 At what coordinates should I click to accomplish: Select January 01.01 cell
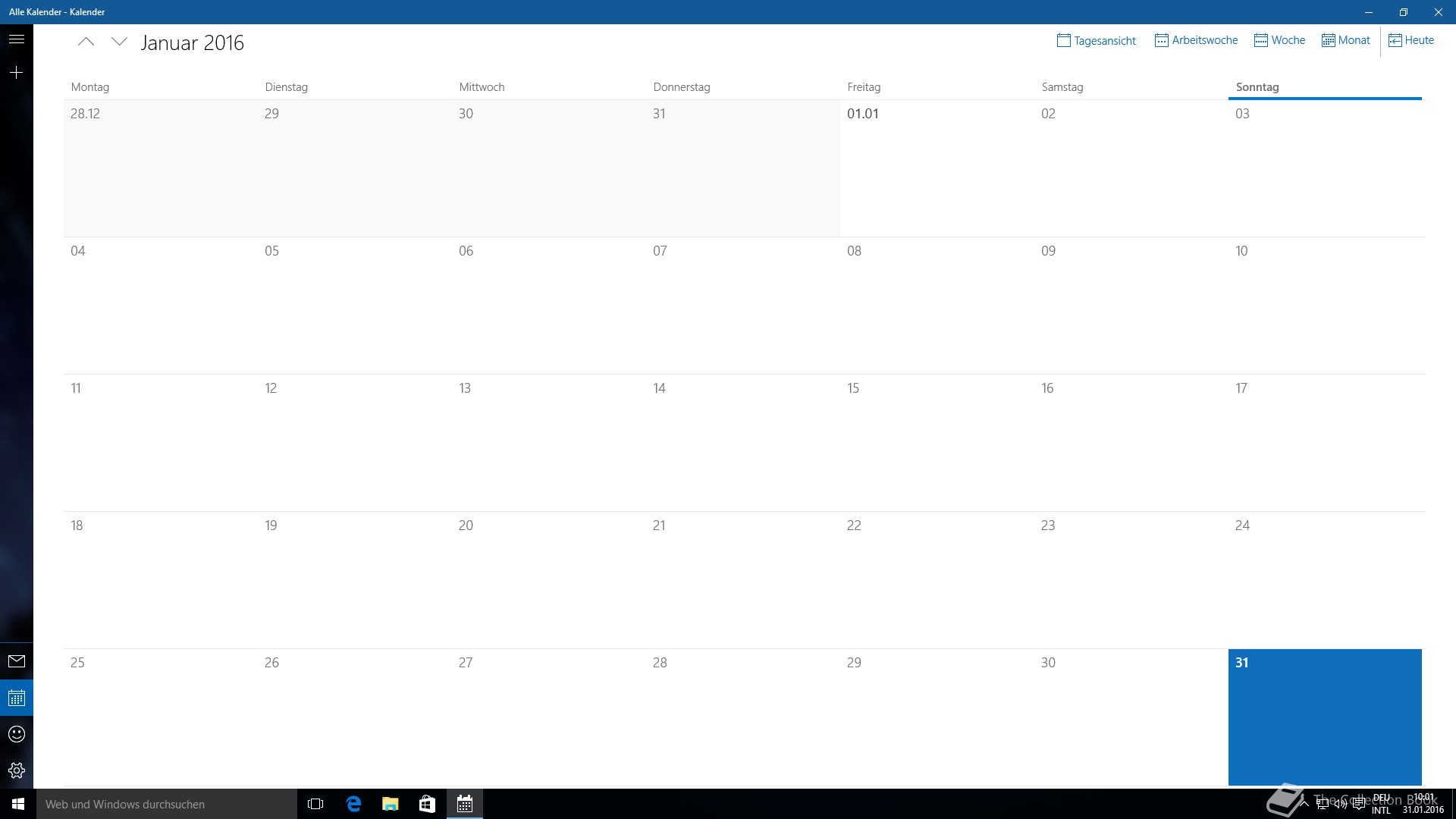click(x=937, y=168)
